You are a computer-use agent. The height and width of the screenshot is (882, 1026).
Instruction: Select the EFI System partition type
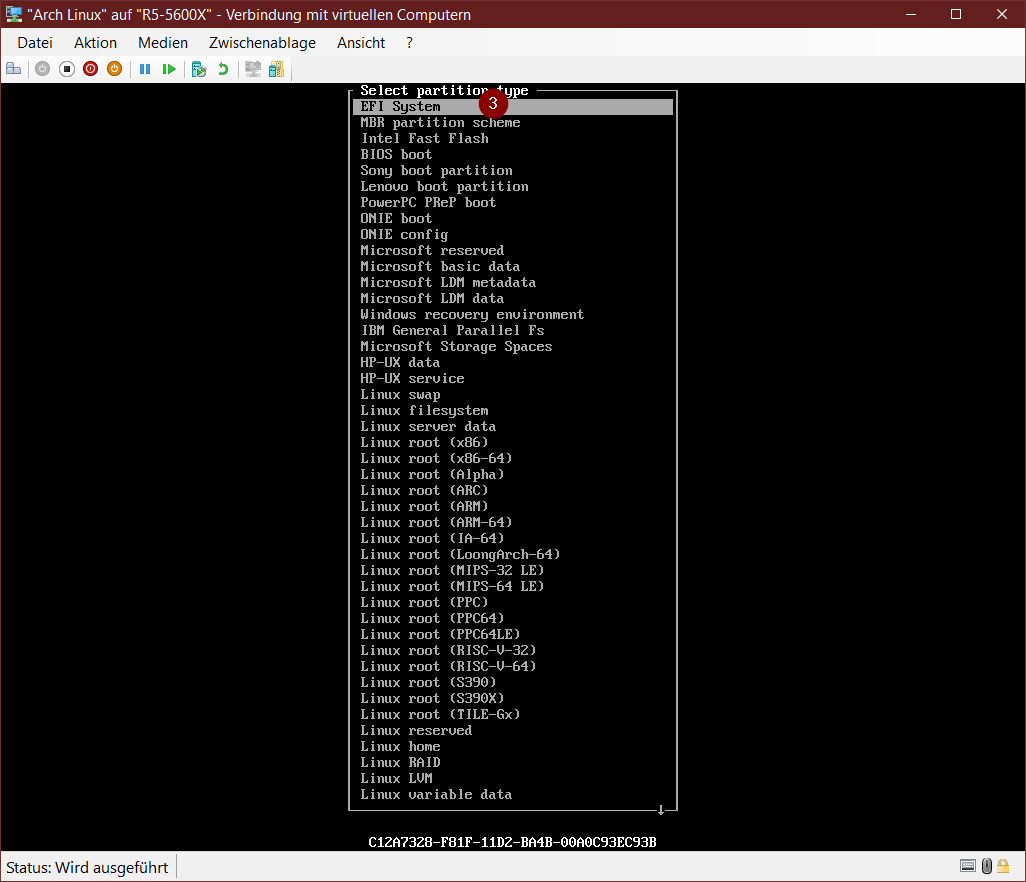(400, 107)
